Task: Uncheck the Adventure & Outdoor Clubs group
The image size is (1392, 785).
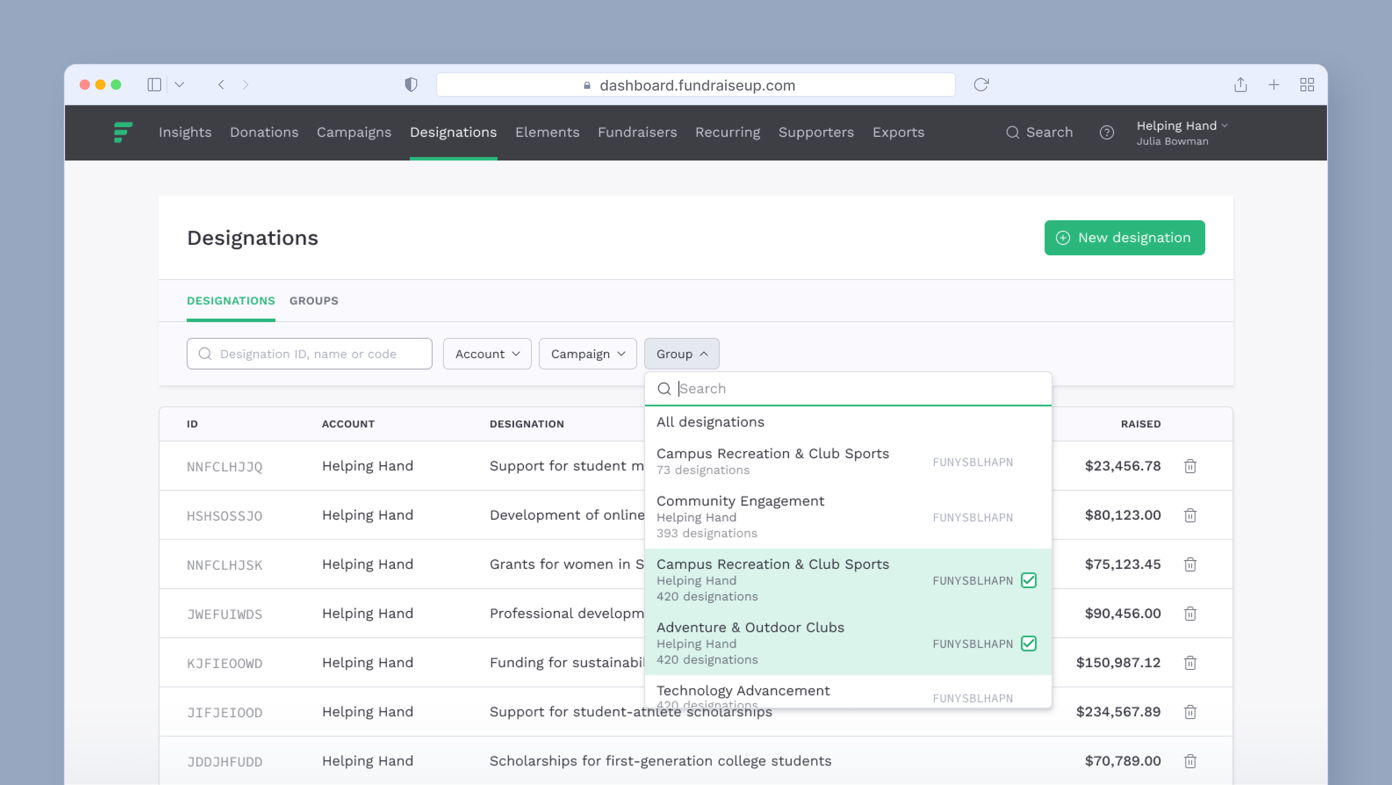Action: [1028, 643]
